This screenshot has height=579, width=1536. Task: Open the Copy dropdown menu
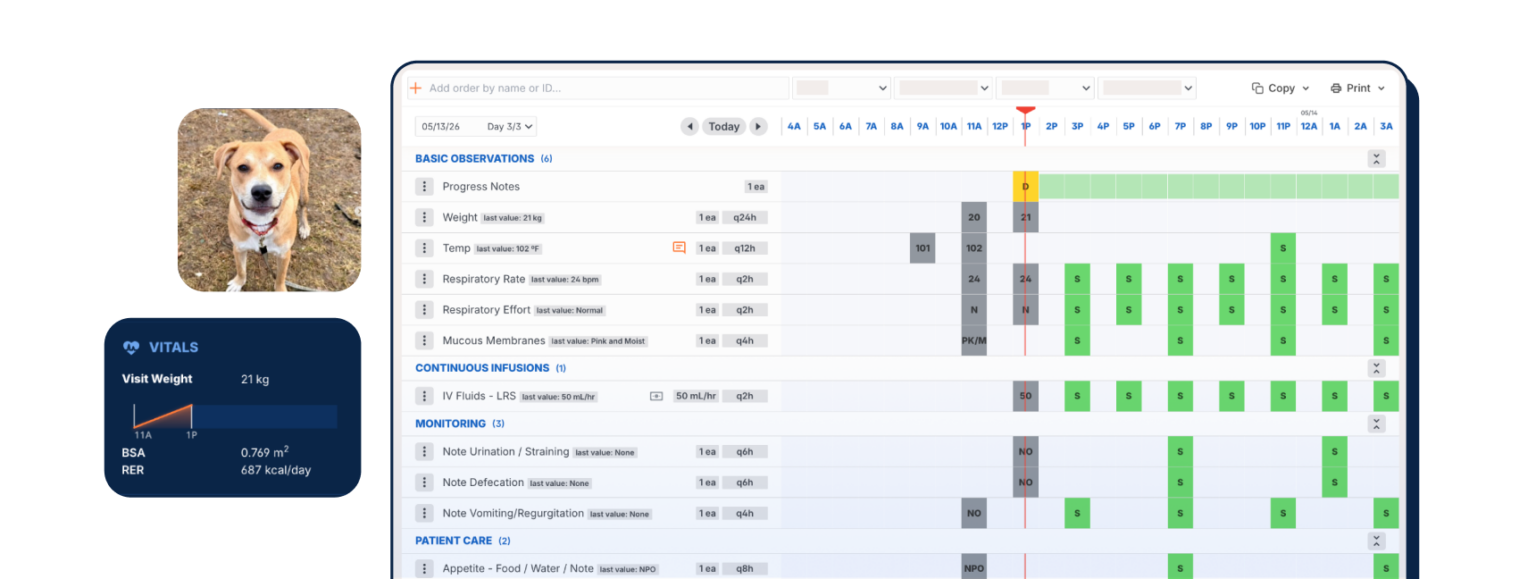(x=1280, y=88)
